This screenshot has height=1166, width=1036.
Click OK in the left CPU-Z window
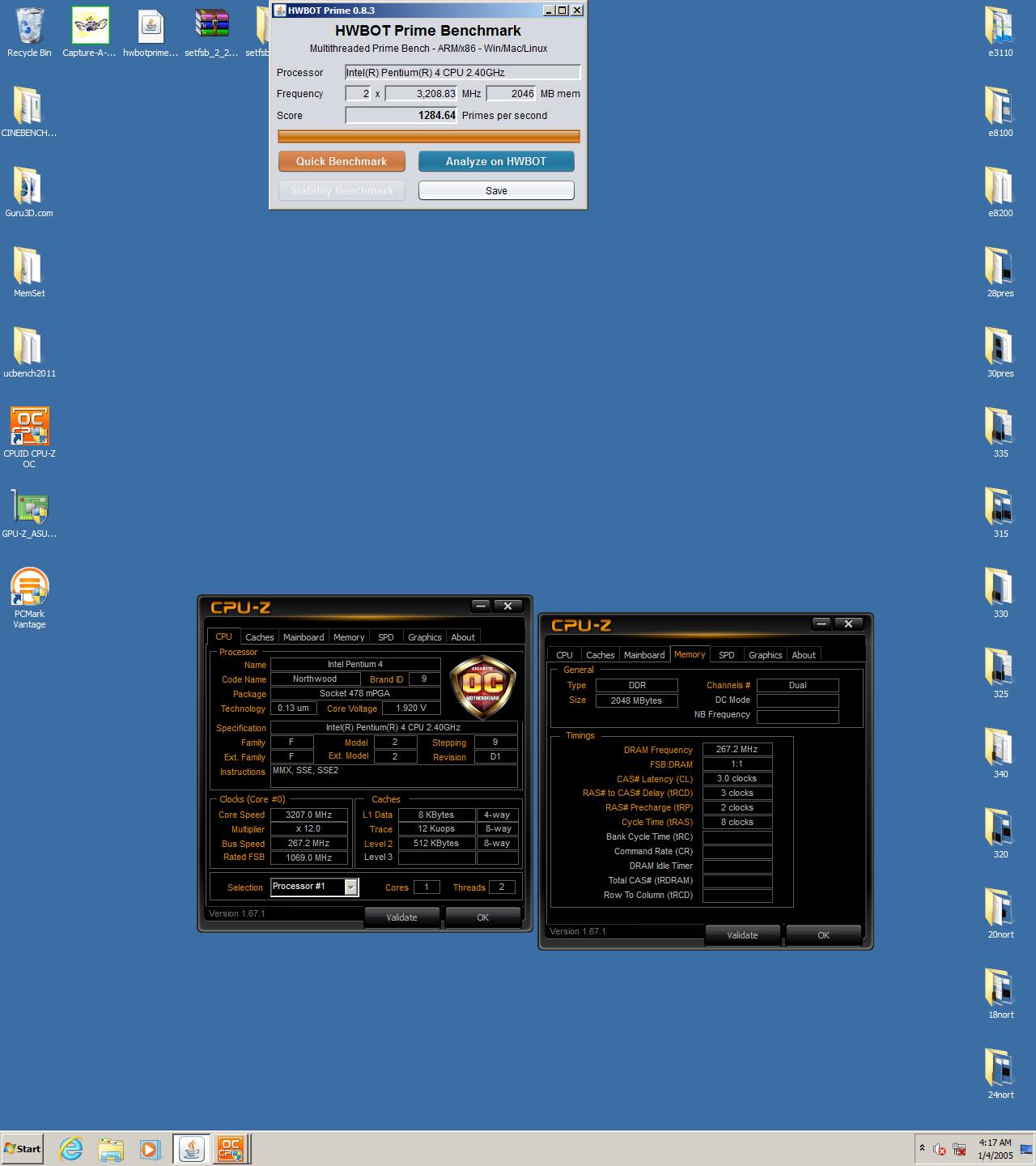[482, 917]
